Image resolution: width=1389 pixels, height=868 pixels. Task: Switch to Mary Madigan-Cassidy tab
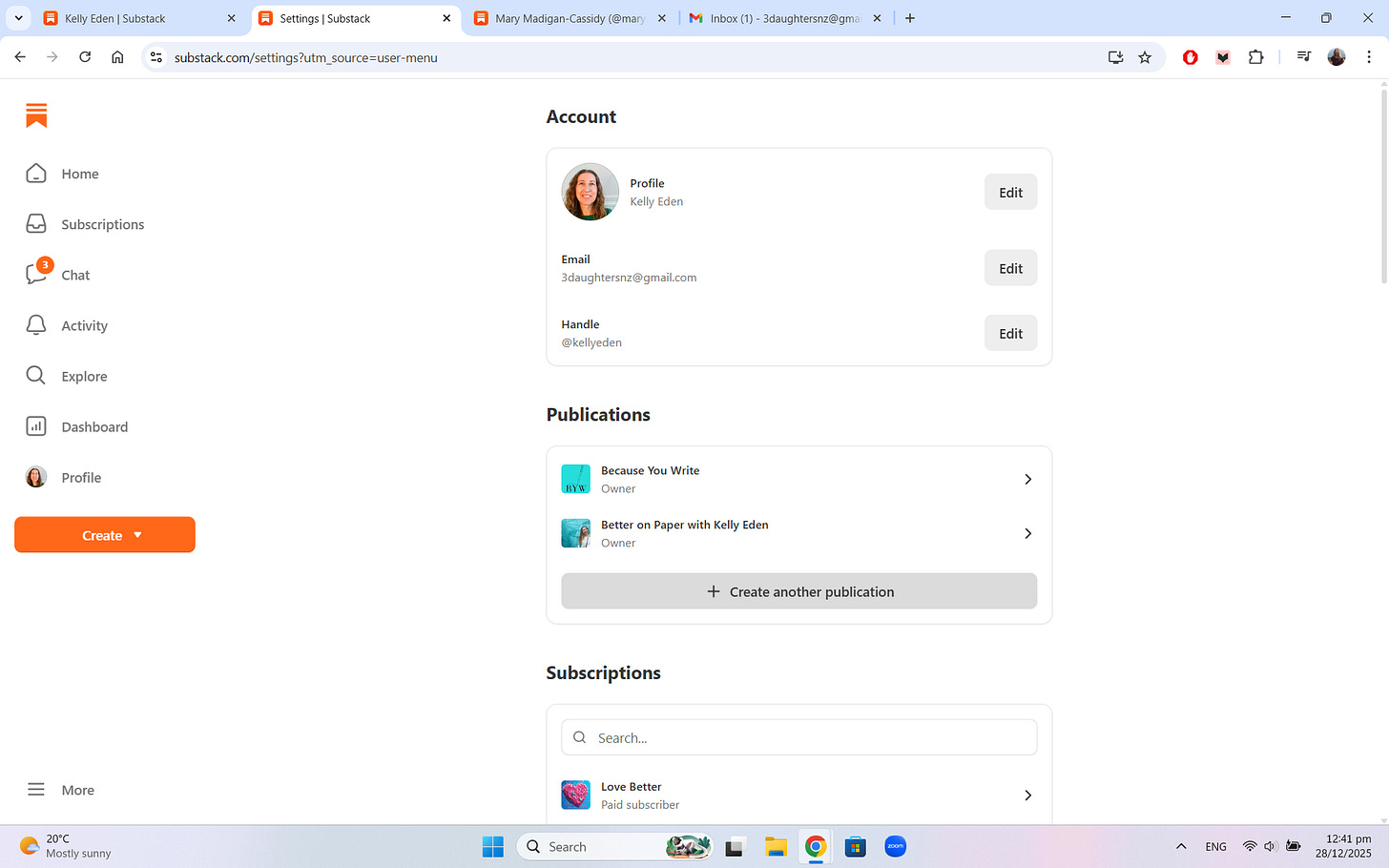pyautogui.click(x=570, y=18)
